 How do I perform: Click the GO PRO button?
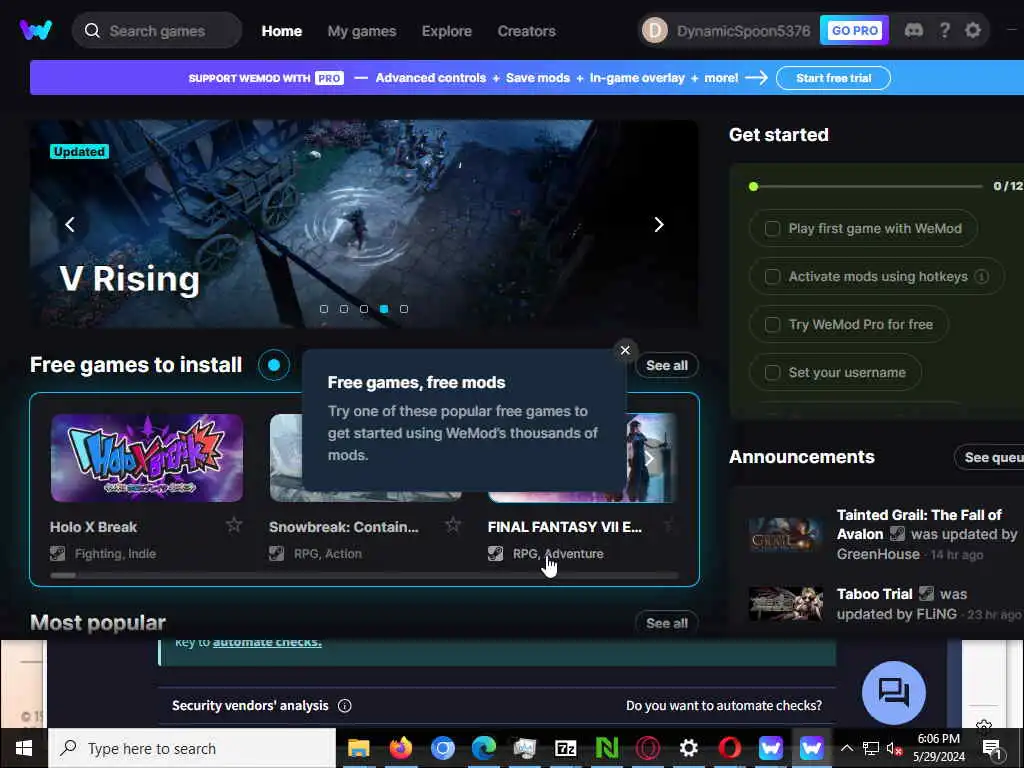click(854, 30)
